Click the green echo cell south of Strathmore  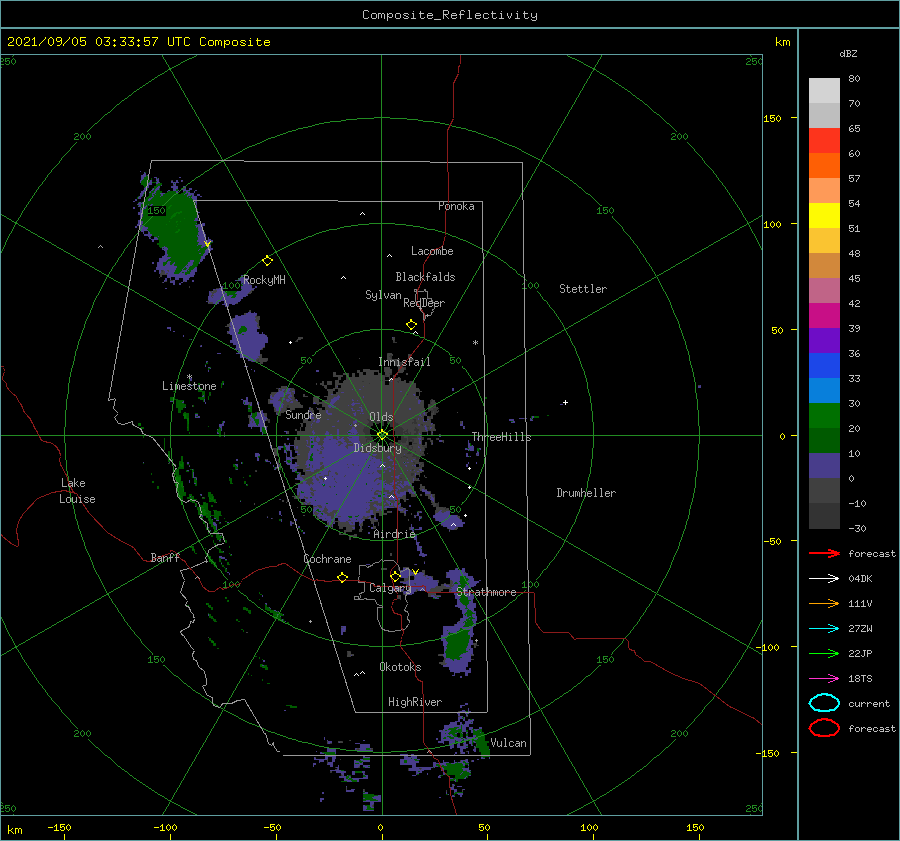[x=458, y=643]
